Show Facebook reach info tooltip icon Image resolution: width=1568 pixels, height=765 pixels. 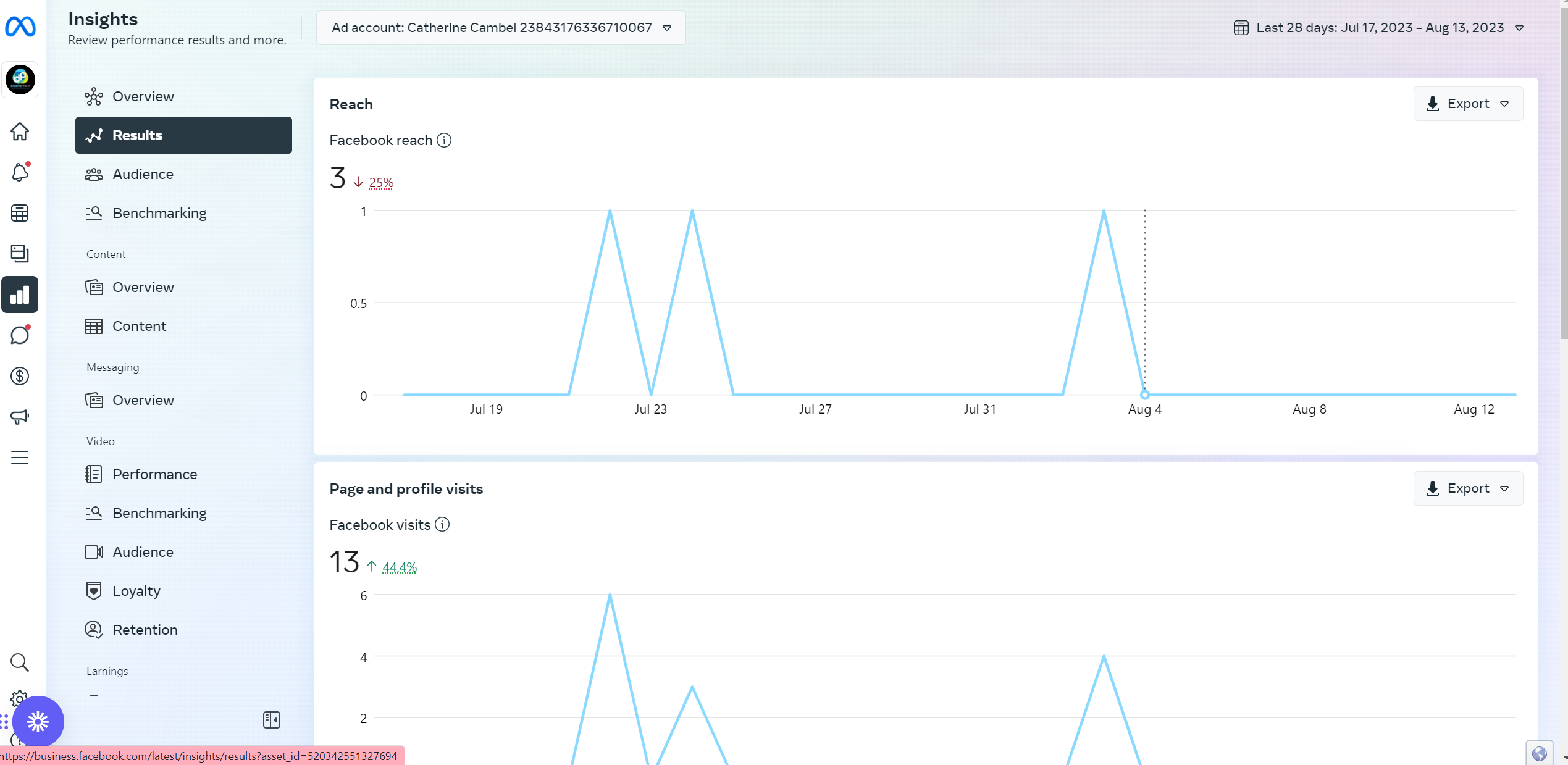click(444, 140)
